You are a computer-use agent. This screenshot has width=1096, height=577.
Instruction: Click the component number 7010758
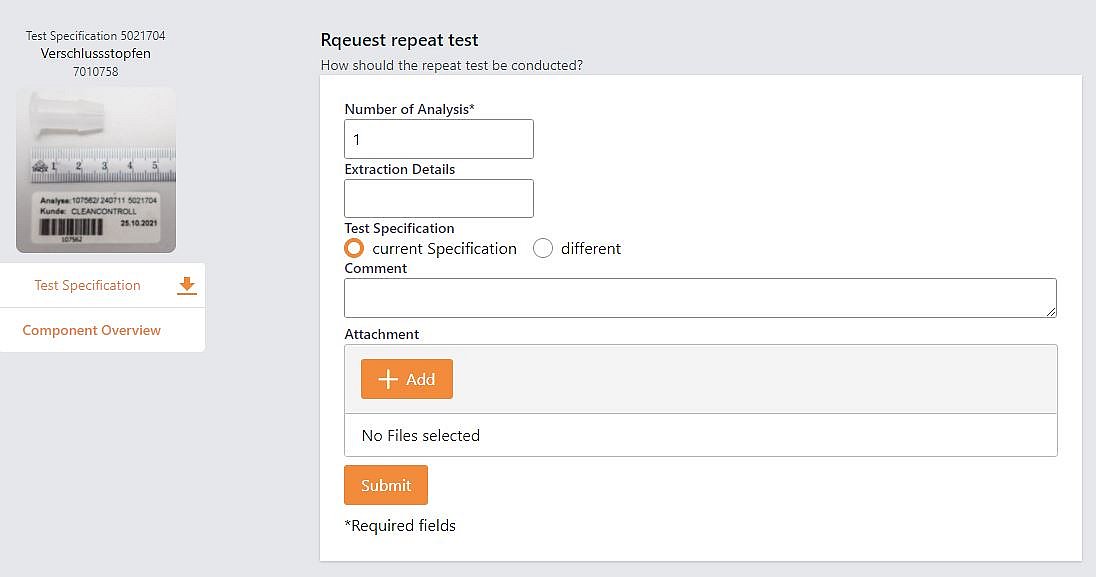[x=96, y=71]
